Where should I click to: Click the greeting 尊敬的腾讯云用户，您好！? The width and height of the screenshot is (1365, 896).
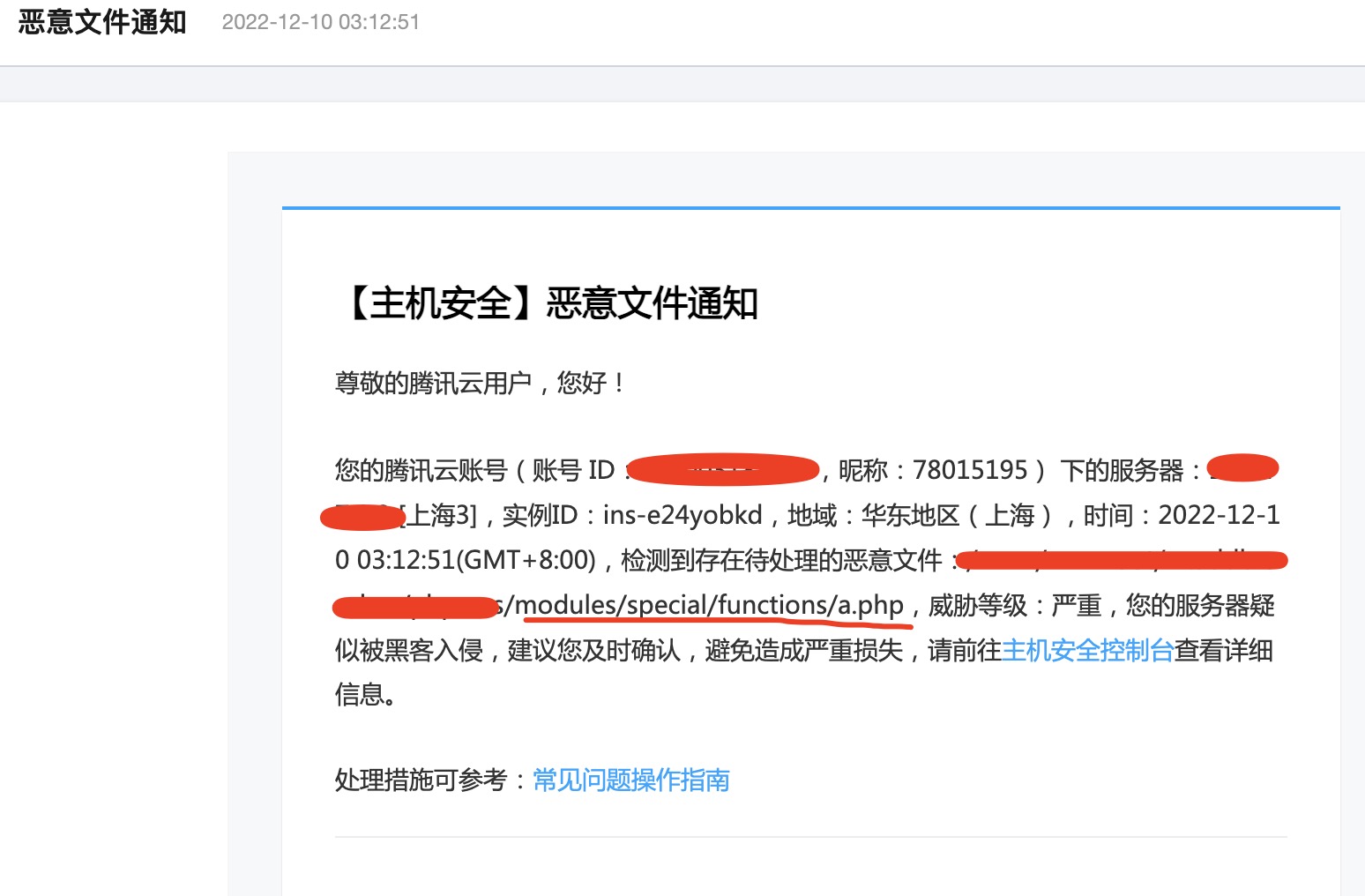point(482,383)
